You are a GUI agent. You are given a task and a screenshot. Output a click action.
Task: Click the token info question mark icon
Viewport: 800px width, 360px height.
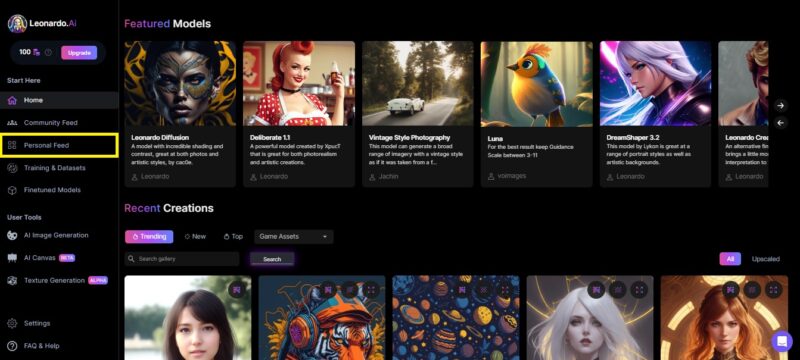point(48,53)
